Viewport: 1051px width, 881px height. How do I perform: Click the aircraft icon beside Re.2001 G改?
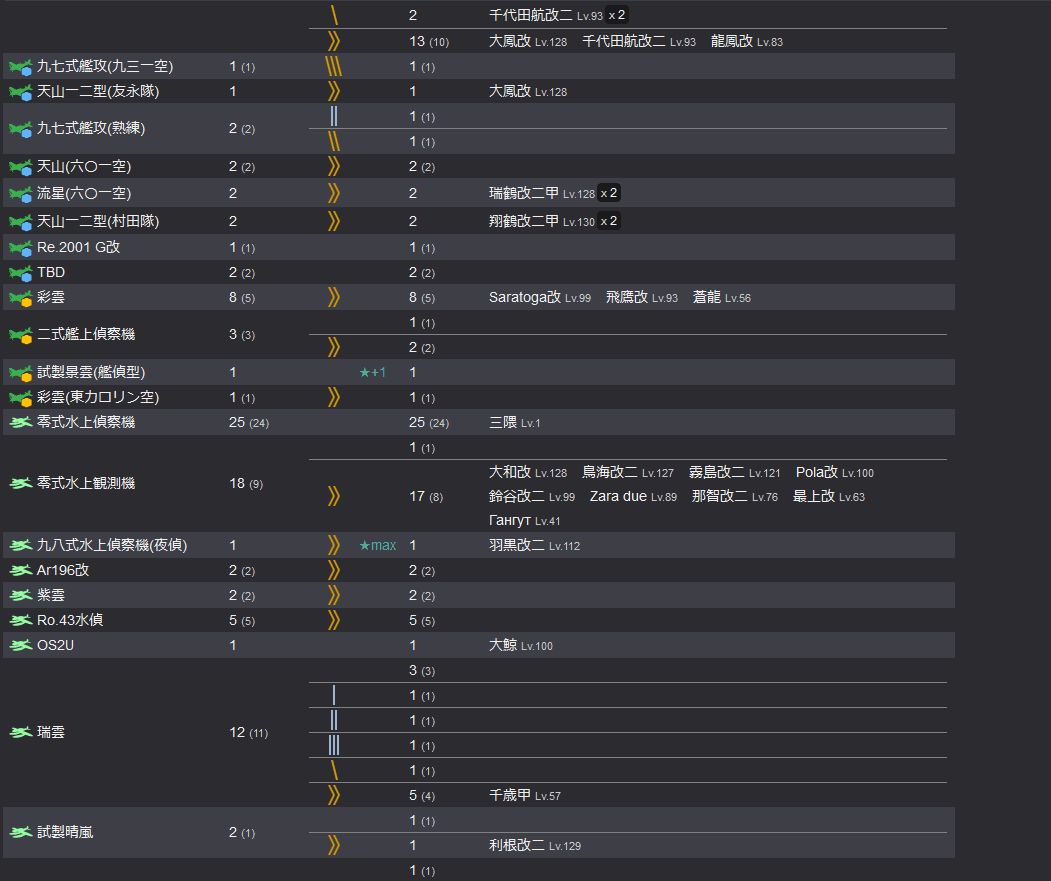pyautogui.click(x=21, y=248)
